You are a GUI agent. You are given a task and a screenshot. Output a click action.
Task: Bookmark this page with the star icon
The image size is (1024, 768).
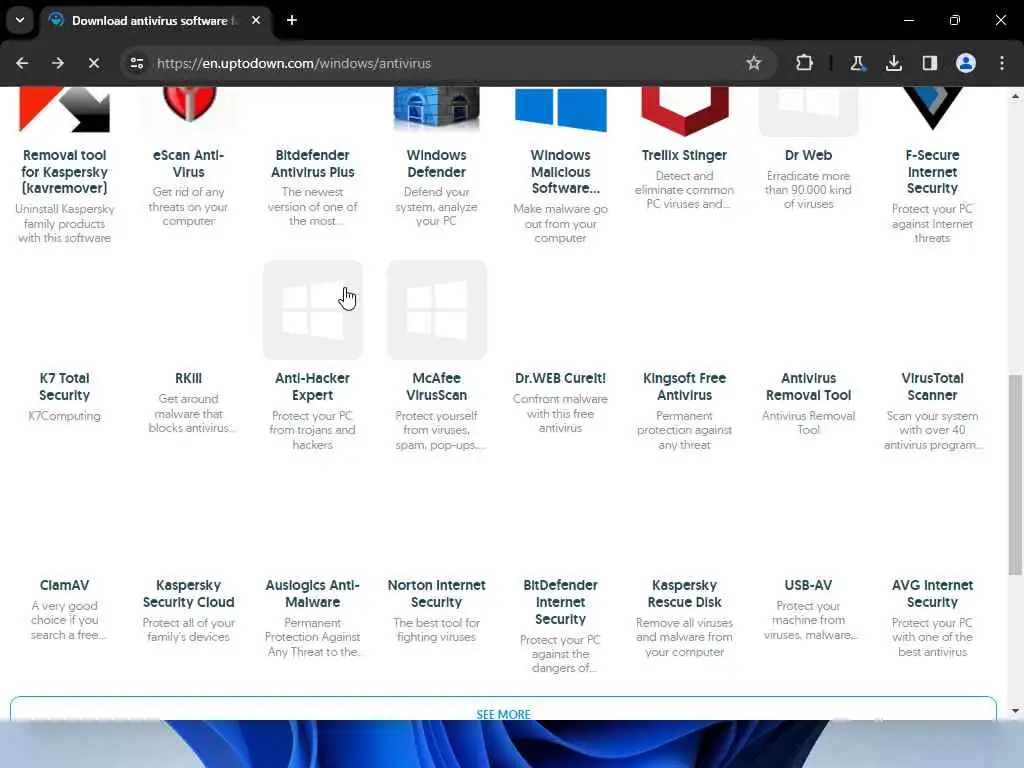click(754, 63)
